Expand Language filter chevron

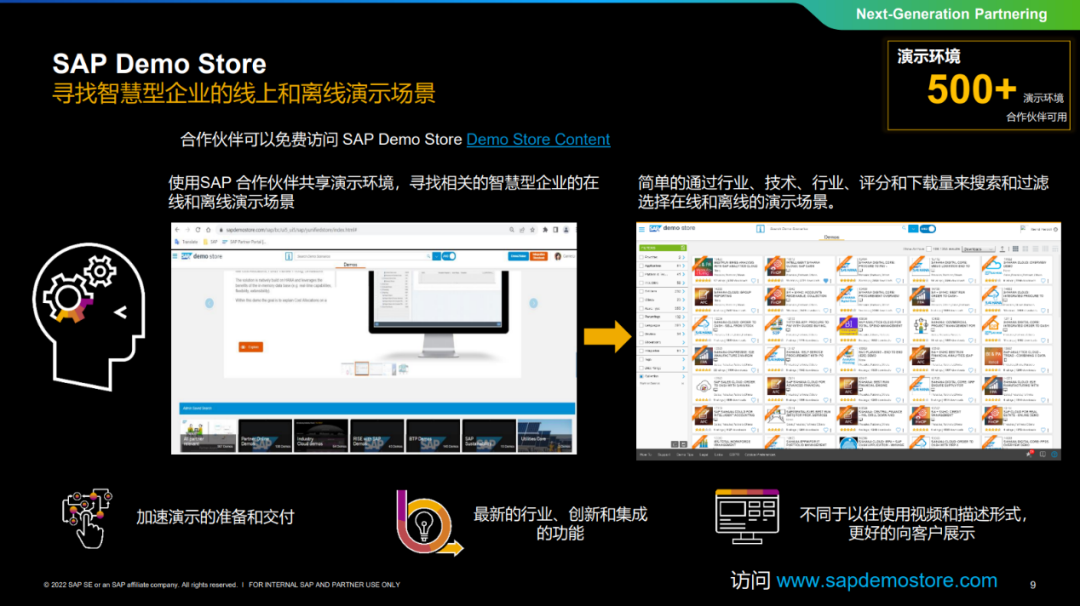[x=684, y=325]
